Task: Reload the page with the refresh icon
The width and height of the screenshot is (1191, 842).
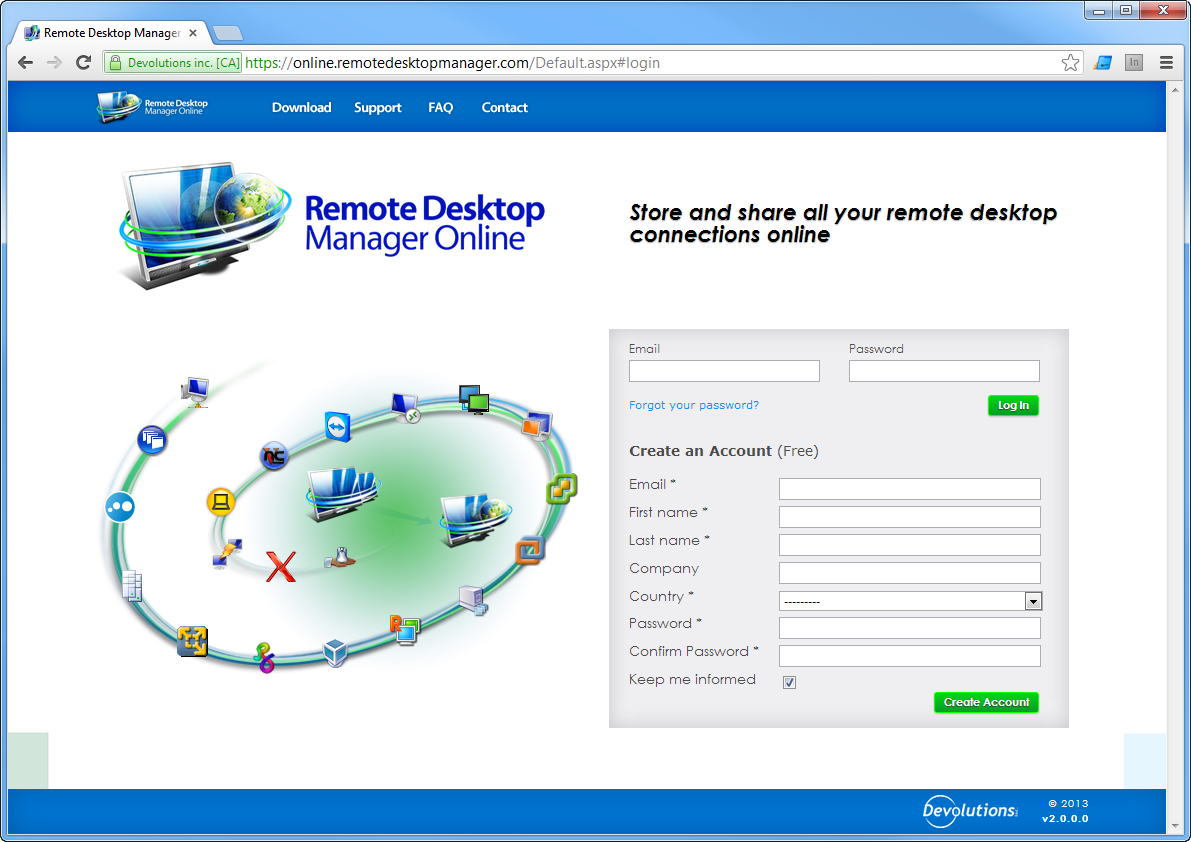Action: pyautogui.click(x=84, y=63)
